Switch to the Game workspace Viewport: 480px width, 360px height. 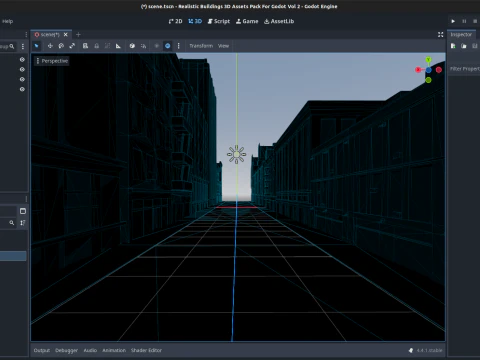(x=247, y=21)
